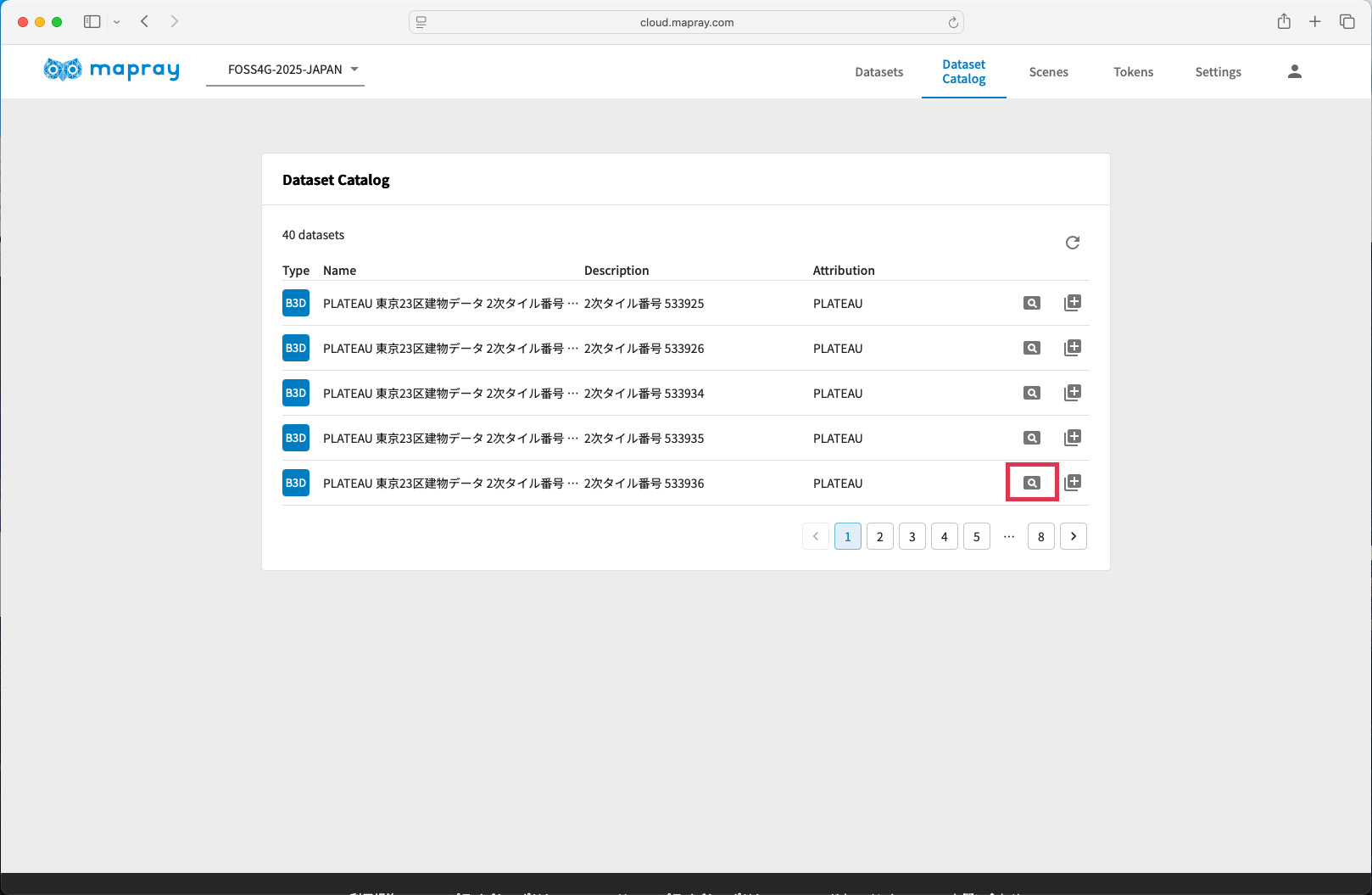This screenshot has width=1372, height=895.
Task: Preview the dataset with tile number 533936
Action: coord(1031,483)
